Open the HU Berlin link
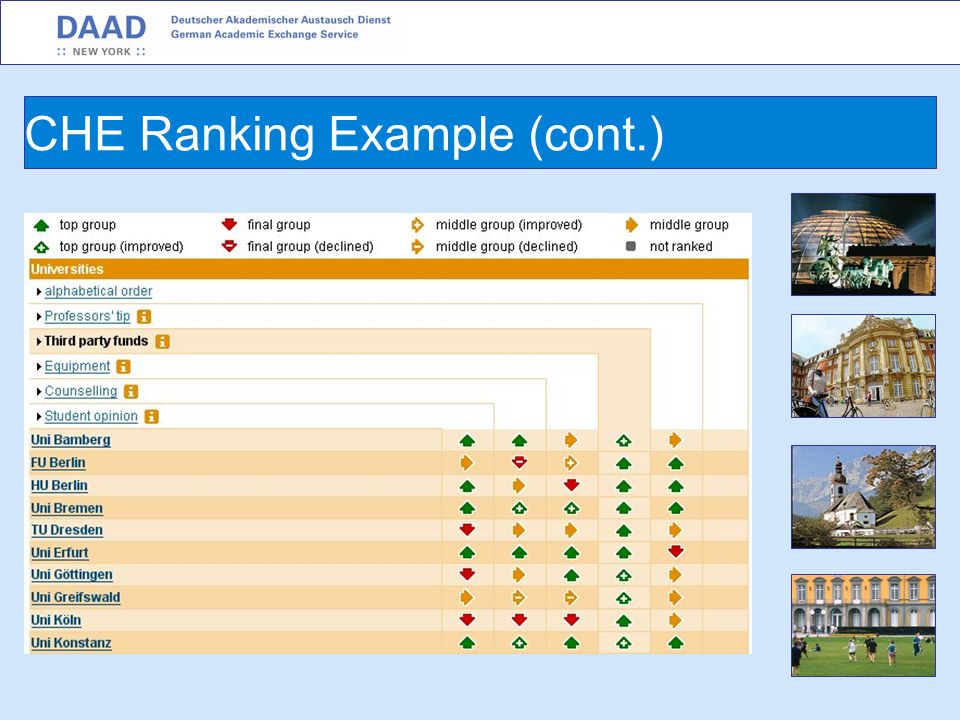This screenshot has width=960, height=720. (59, 486)
